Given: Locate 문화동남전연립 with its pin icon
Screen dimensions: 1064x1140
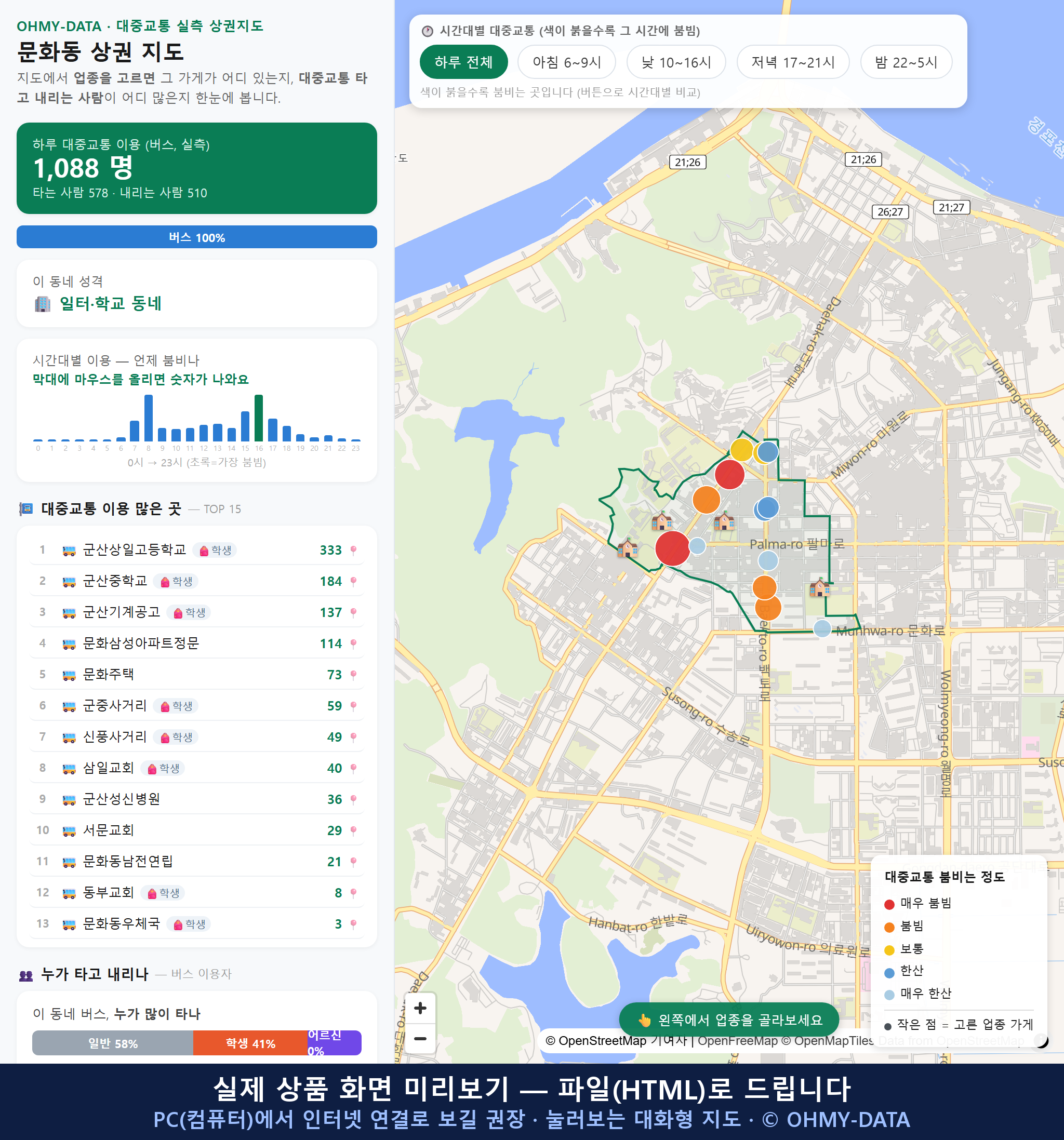Looking at the screenshot, I should click(353, 862).
